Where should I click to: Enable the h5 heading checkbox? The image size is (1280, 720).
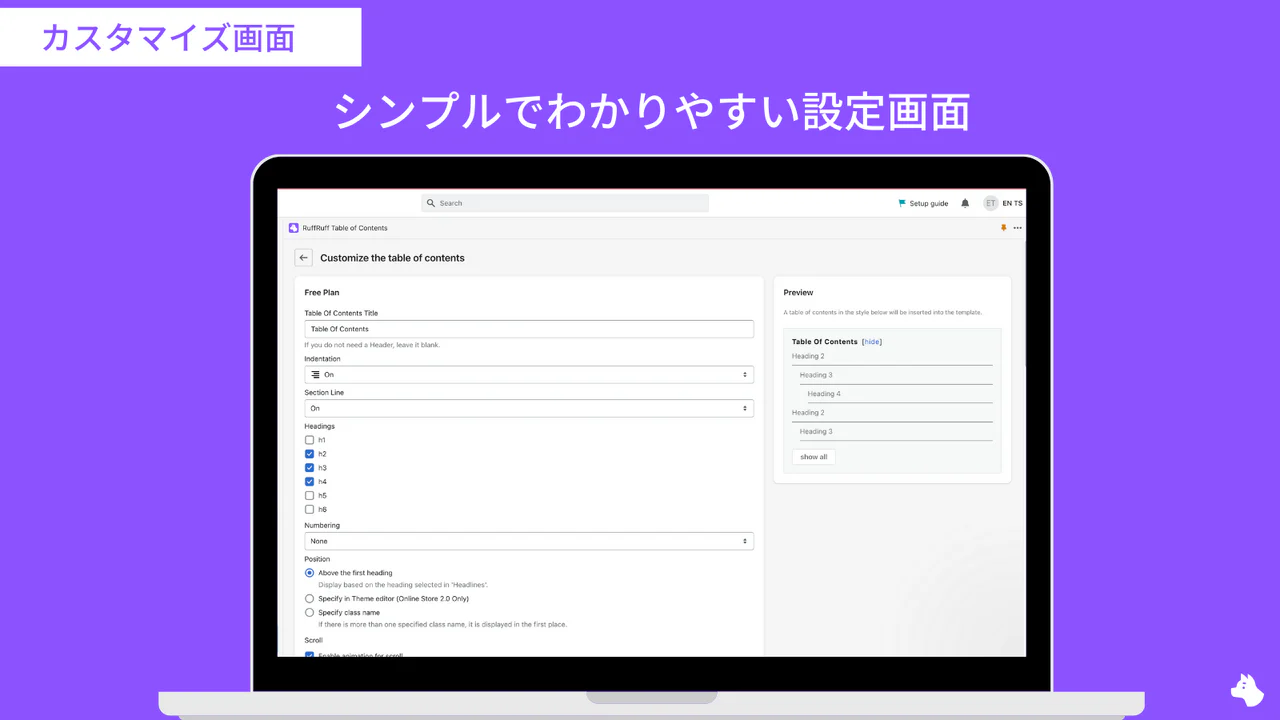[310, 496]
